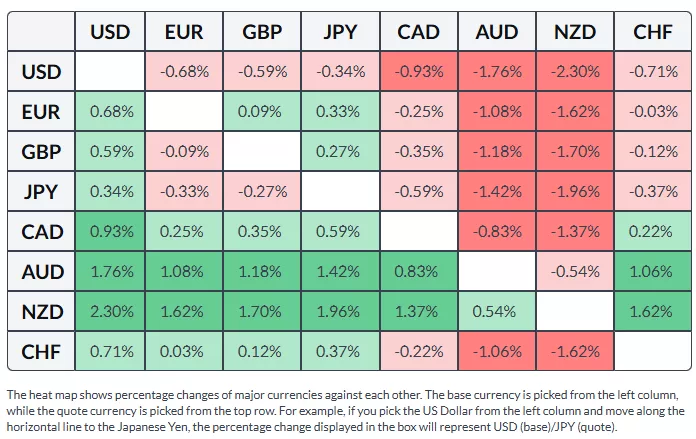Click NZD row, USD column cell 2.30%

tap(111, 312)
